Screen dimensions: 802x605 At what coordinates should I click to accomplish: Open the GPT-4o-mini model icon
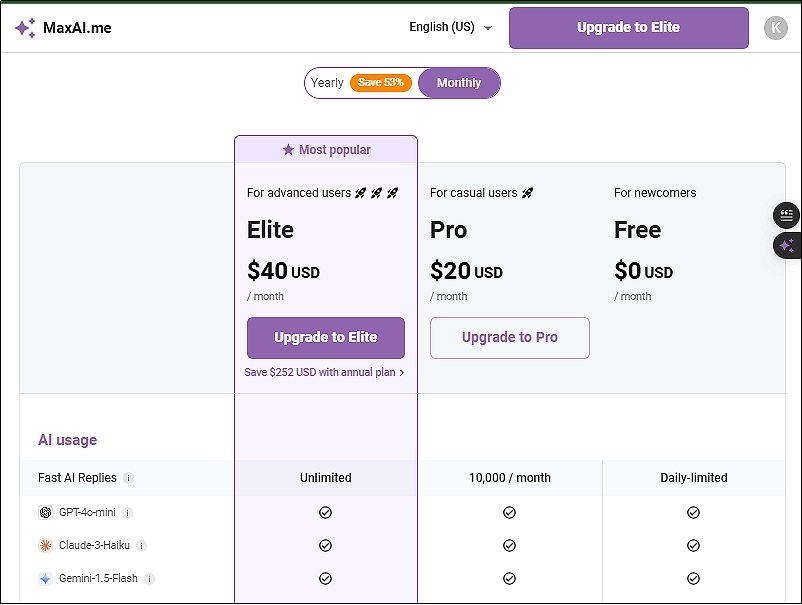[x=44, y=511]
